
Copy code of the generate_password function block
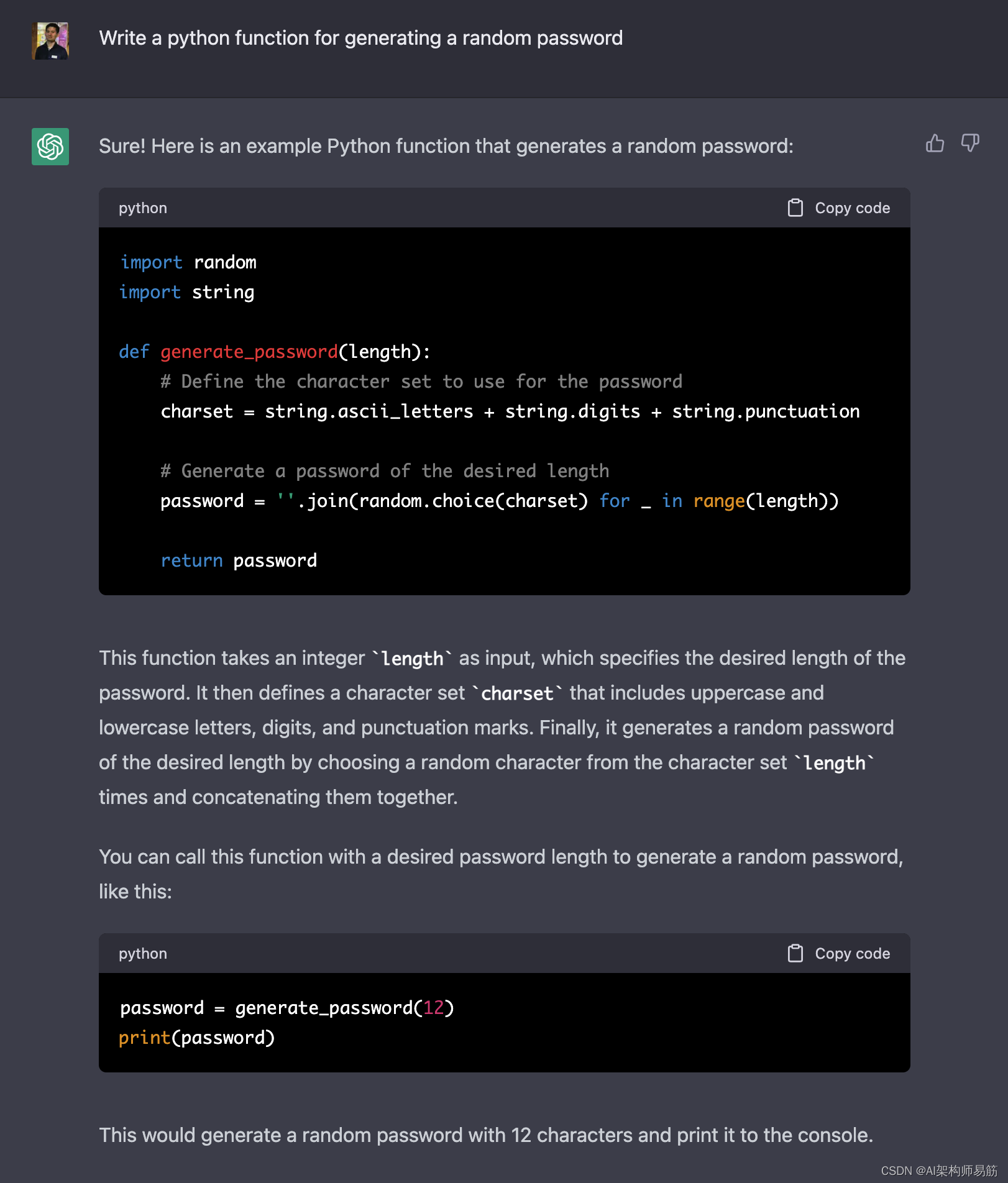(x=839, y=208)
